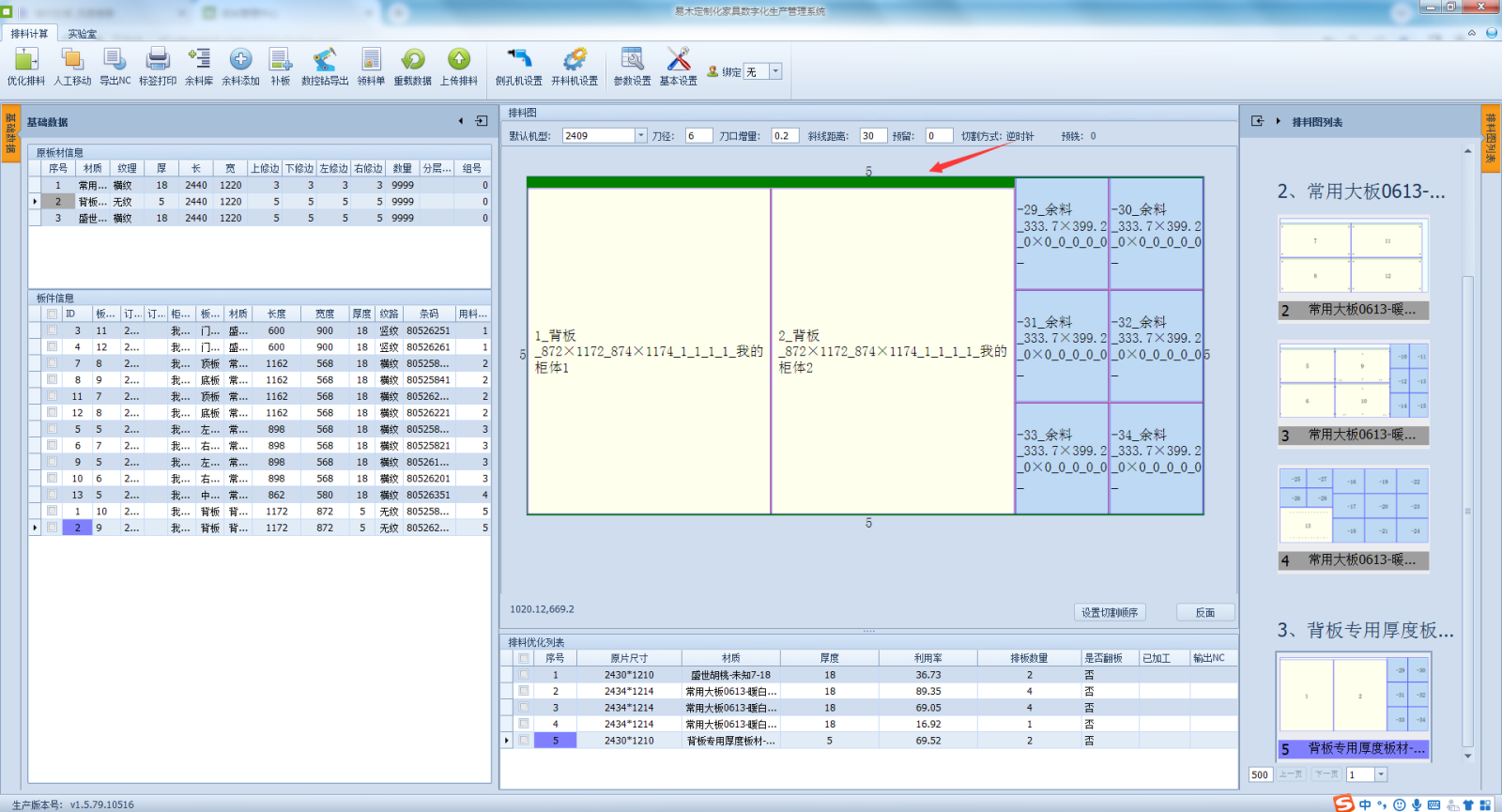Click the 下一页 next page button

tap(1326, 774)
